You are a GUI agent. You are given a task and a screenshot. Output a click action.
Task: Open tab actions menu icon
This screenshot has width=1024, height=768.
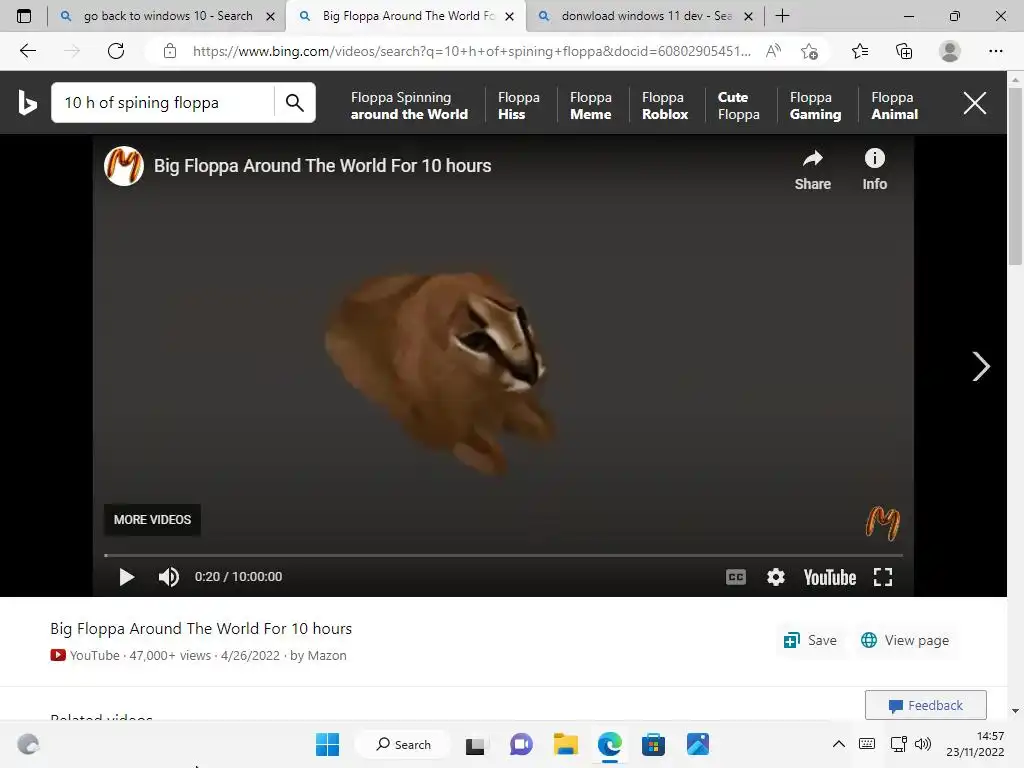24,16
